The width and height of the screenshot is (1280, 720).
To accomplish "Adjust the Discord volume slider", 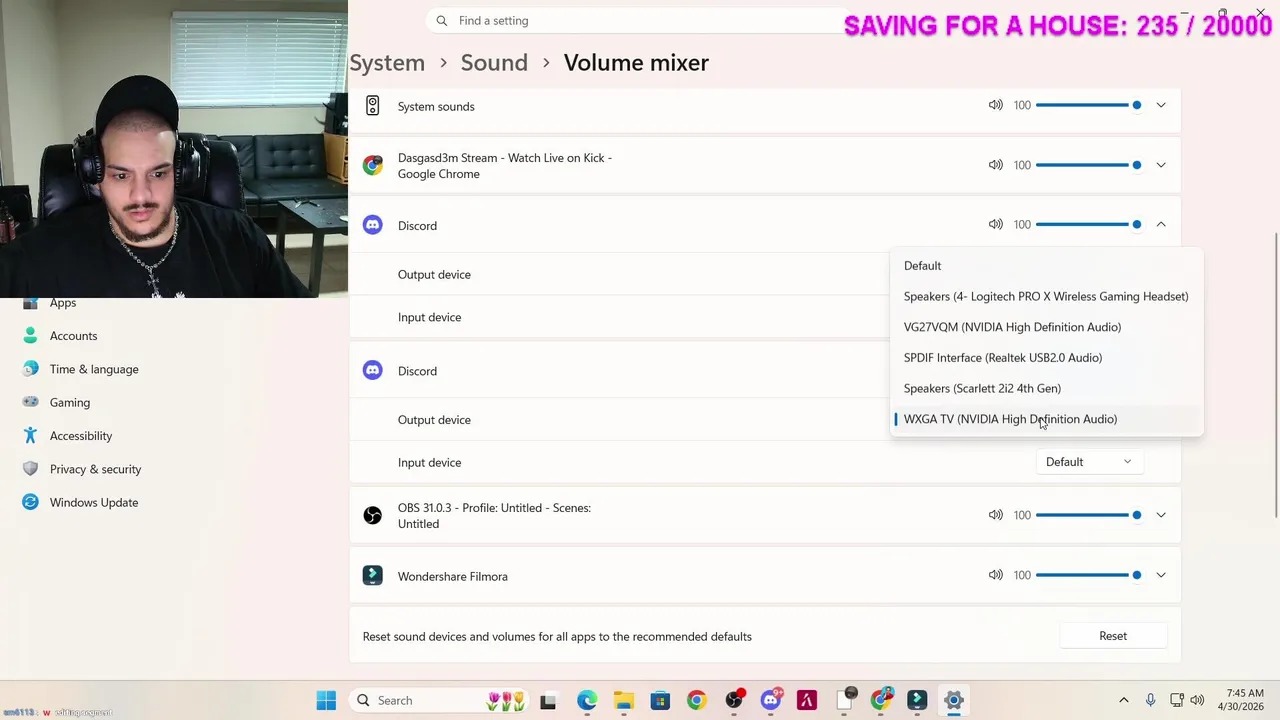I will pyautogui.click(x=1090, y=225).
